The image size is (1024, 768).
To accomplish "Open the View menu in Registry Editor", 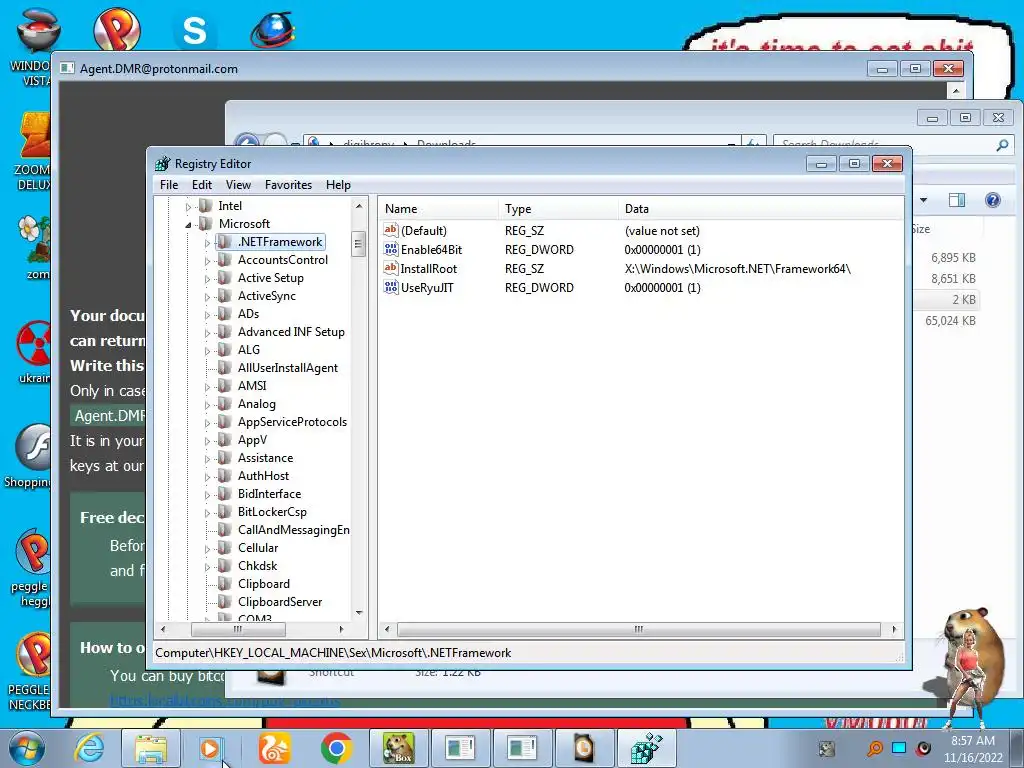I will tap(238, 185).
